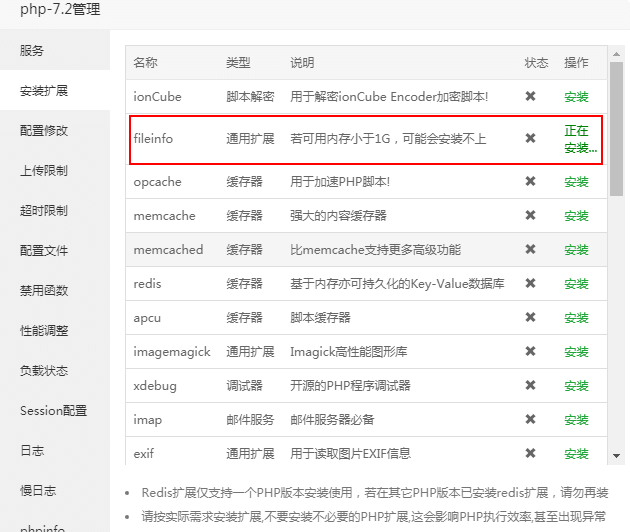Open the 性能调整 sidebar tab
Viewport: 630px width, 532px height.
coord(44,330)
